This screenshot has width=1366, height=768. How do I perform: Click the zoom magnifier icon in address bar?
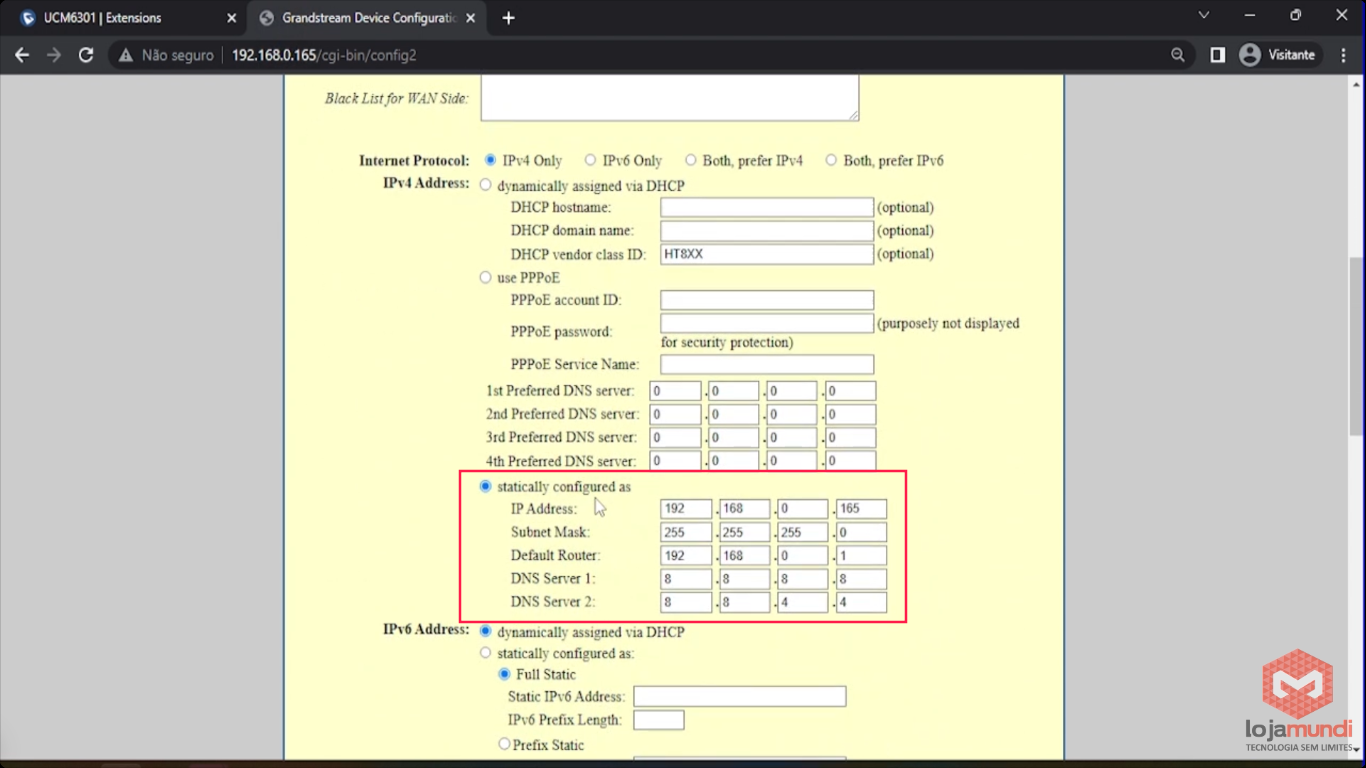click(1178, 55)
